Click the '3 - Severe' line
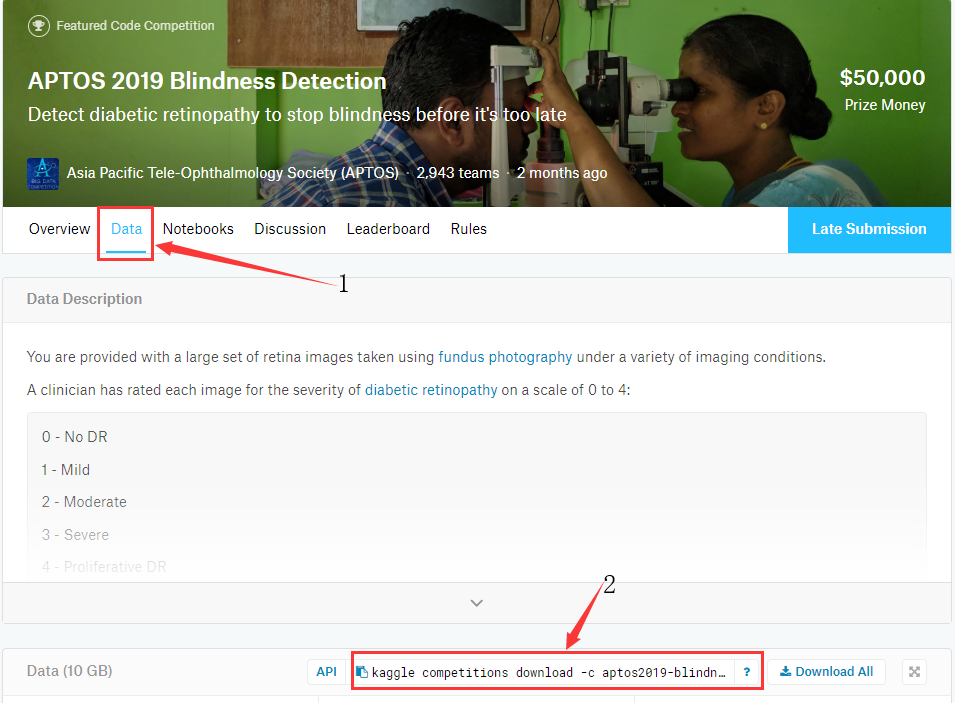This screenshot has height=703, width=955. (x=76, y=535)
